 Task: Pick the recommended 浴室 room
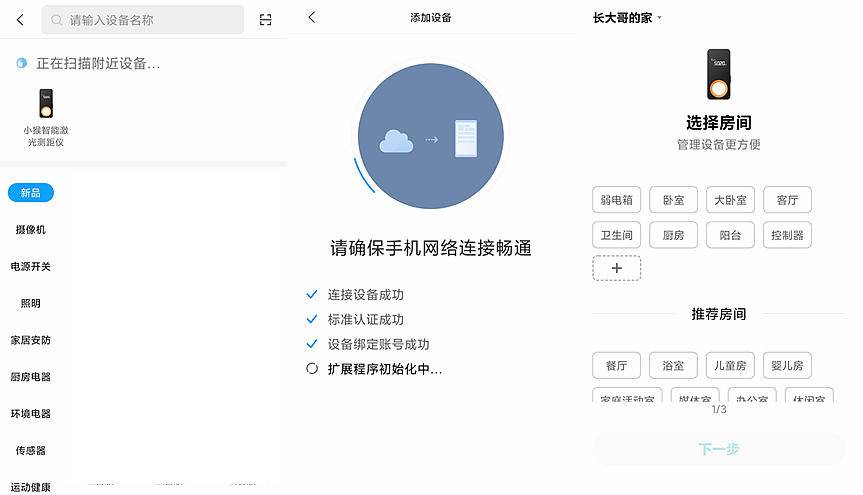674,366
